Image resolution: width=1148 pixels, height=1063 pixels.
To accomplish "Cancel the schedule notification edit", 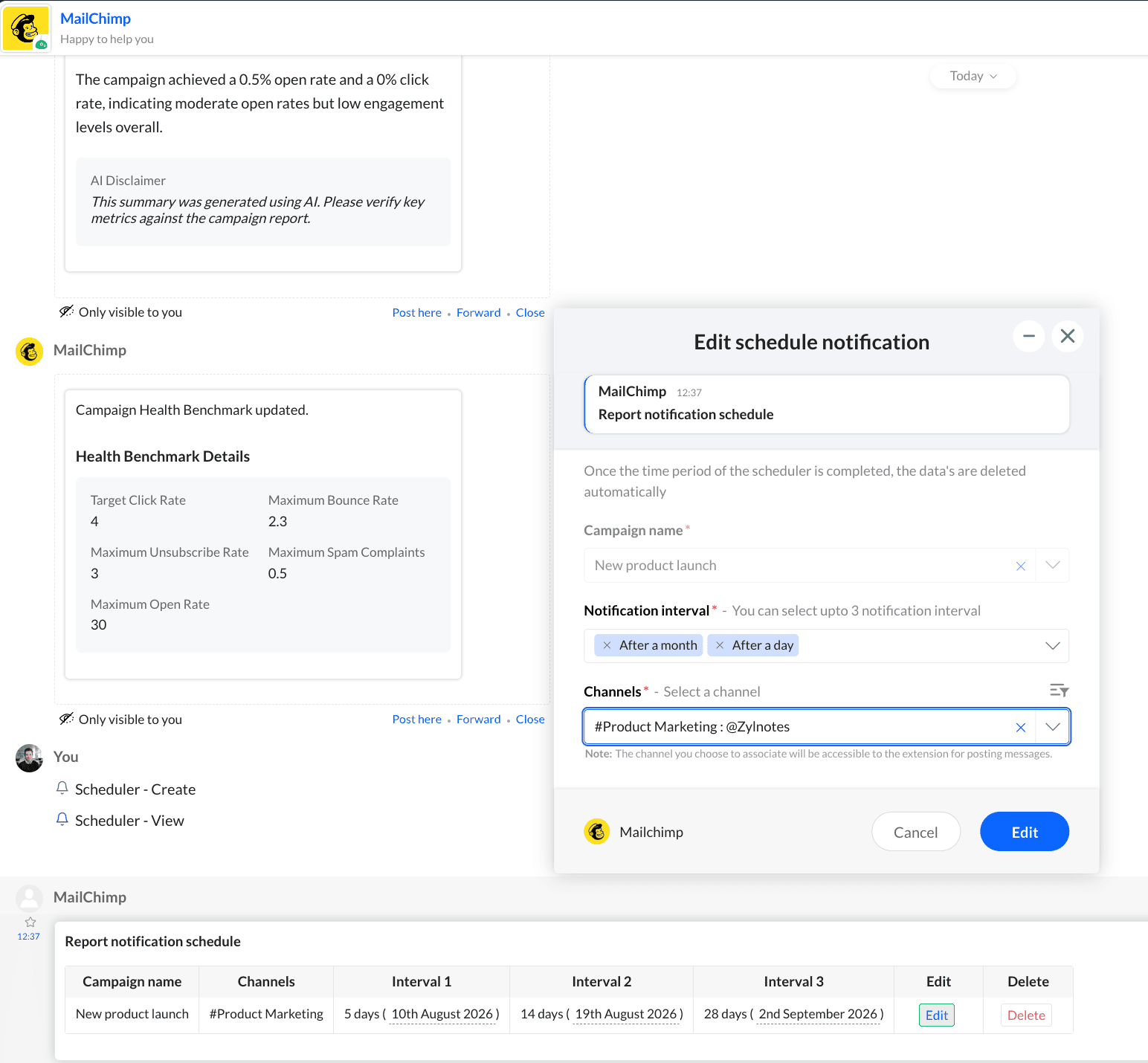I will pos(916,832).
